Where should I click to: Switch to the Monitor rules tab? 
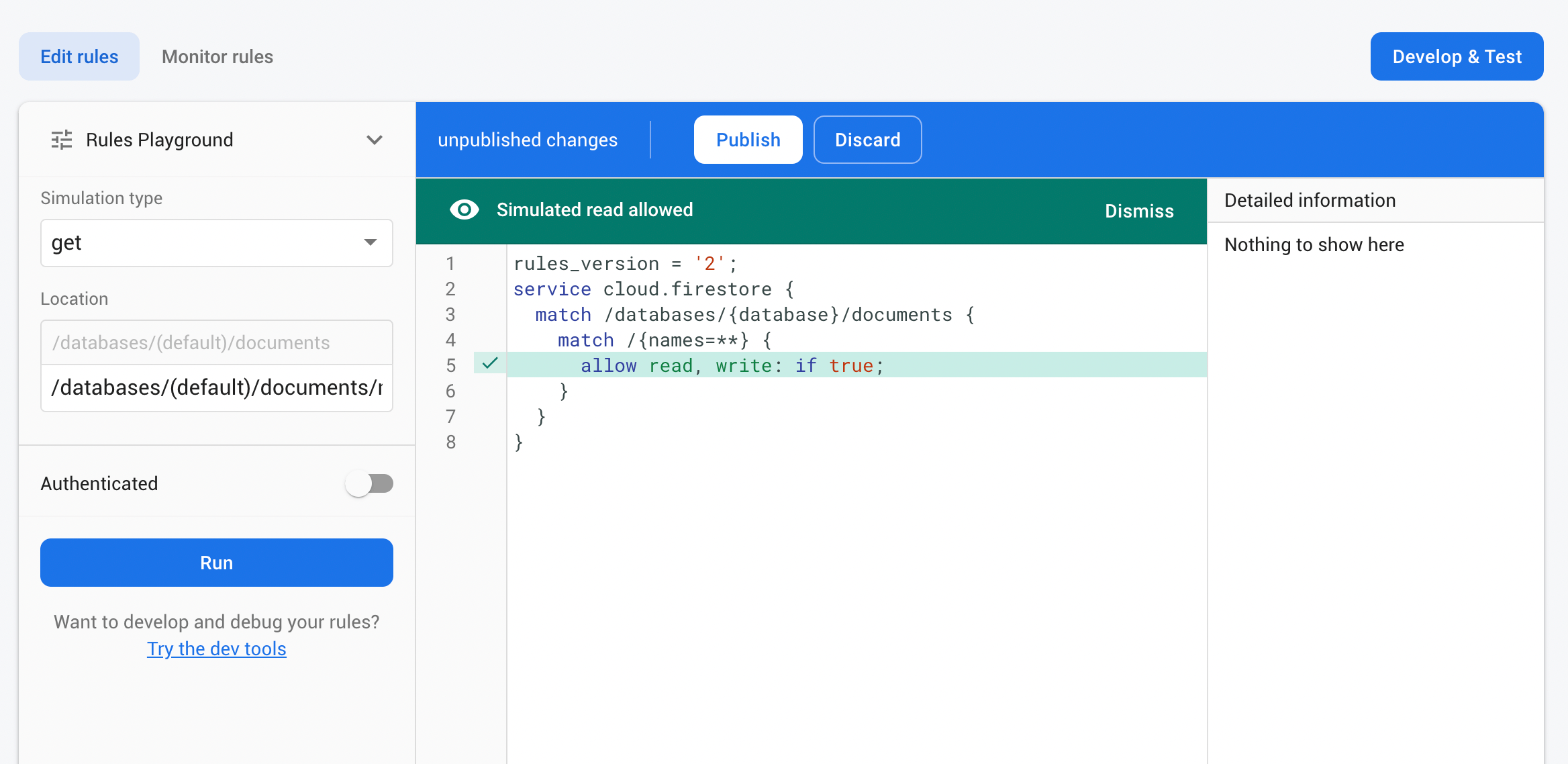point(217,56)
